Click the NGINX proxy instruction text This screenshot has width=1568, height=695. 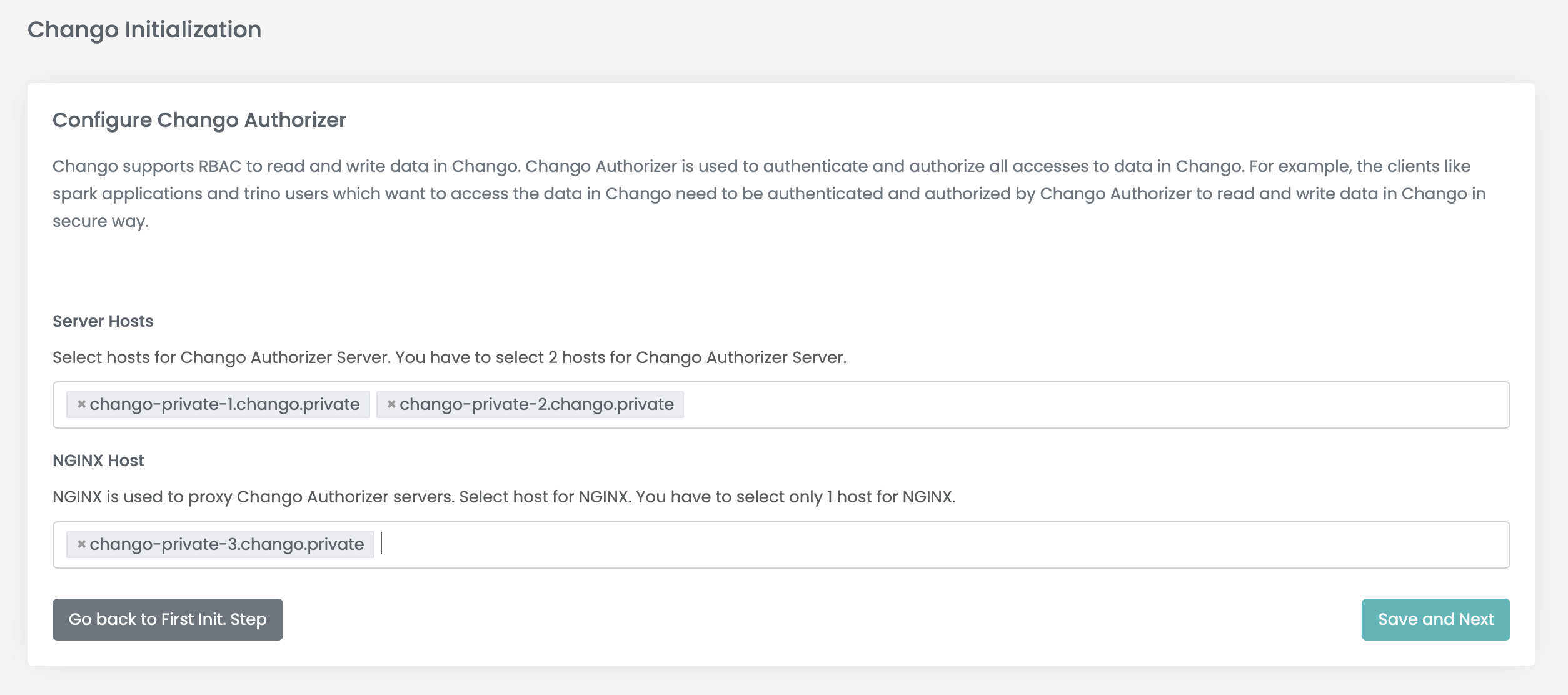504,497
